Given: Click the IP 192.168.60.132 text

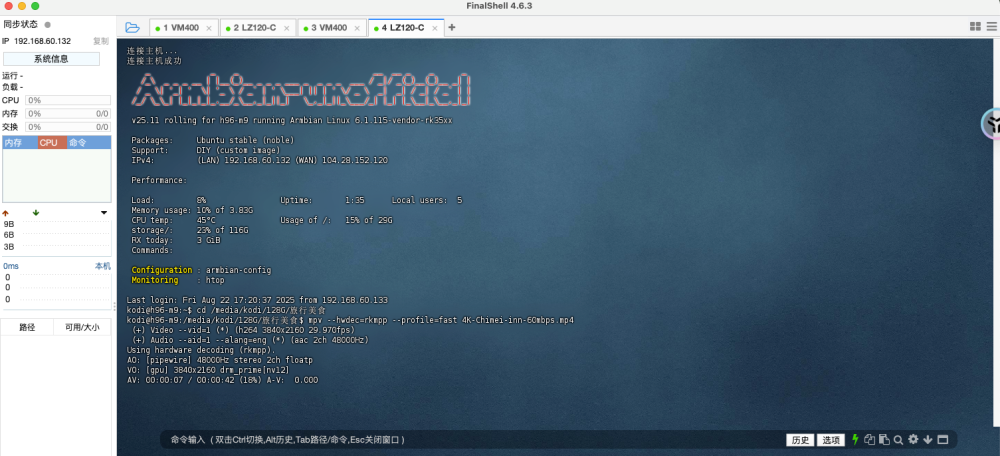Looking at the screenshot, I should (36, 41).
